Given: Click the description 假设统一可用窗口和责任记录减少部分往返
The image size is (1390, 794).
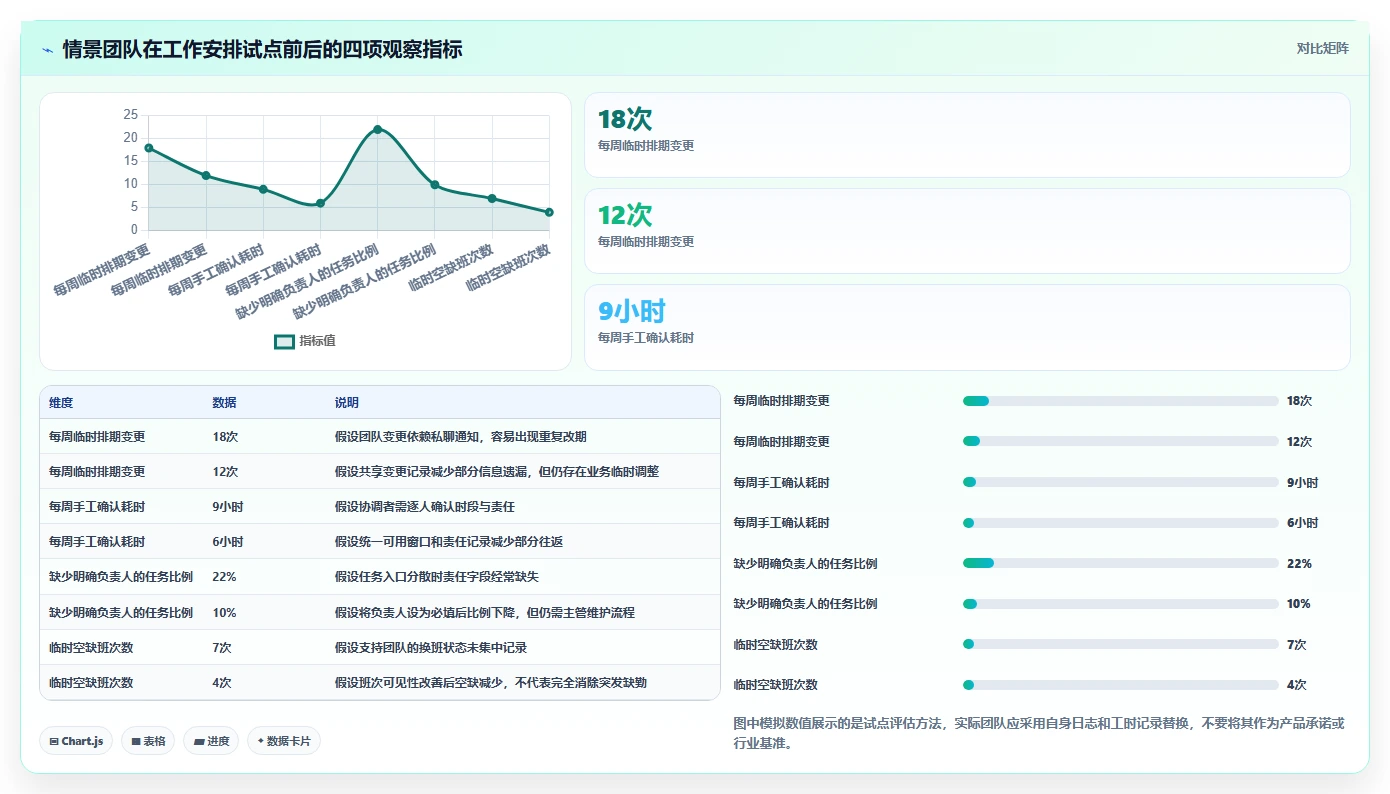Looking at the screenshot, I should [x=449, y=542].
